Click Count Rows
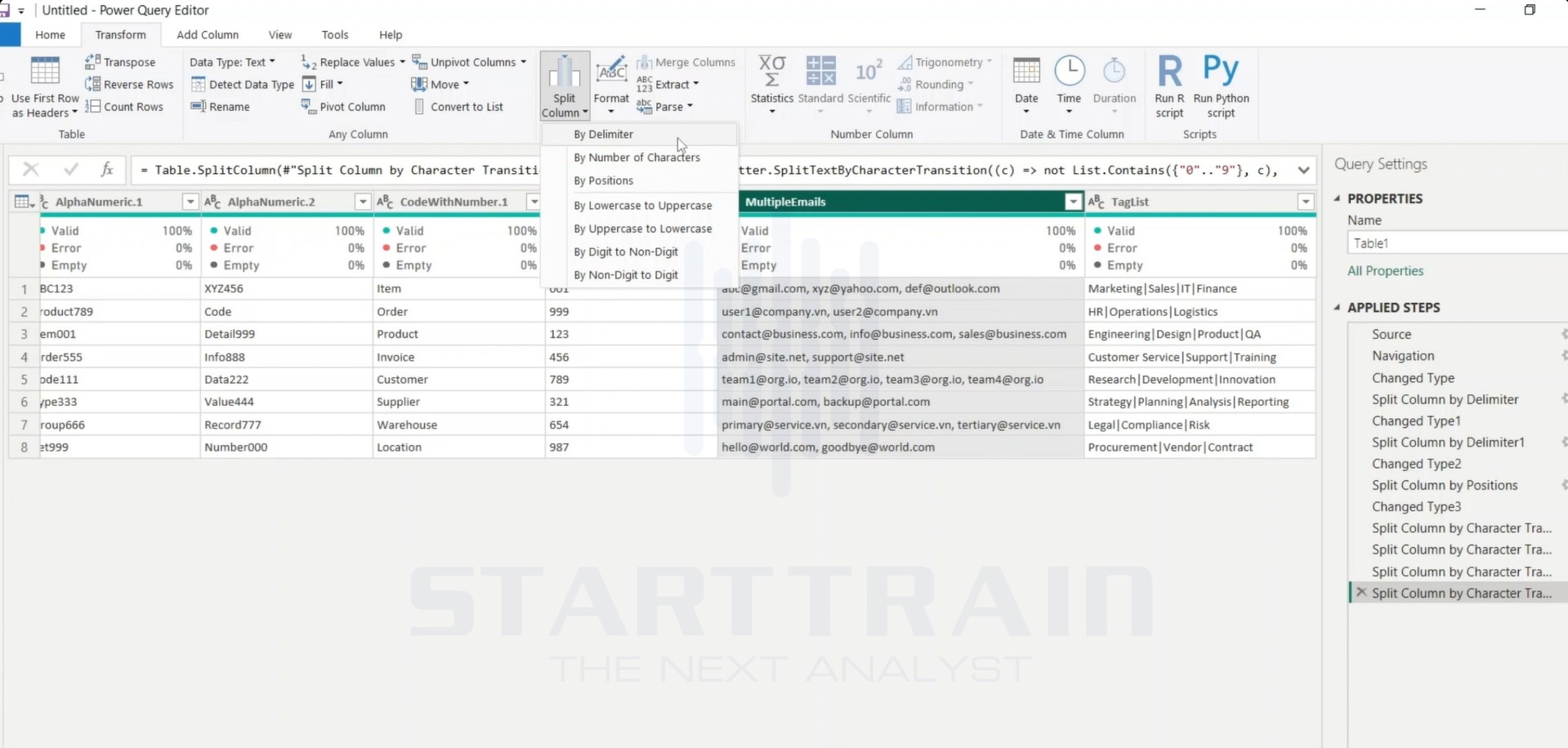 pos(124,106)
